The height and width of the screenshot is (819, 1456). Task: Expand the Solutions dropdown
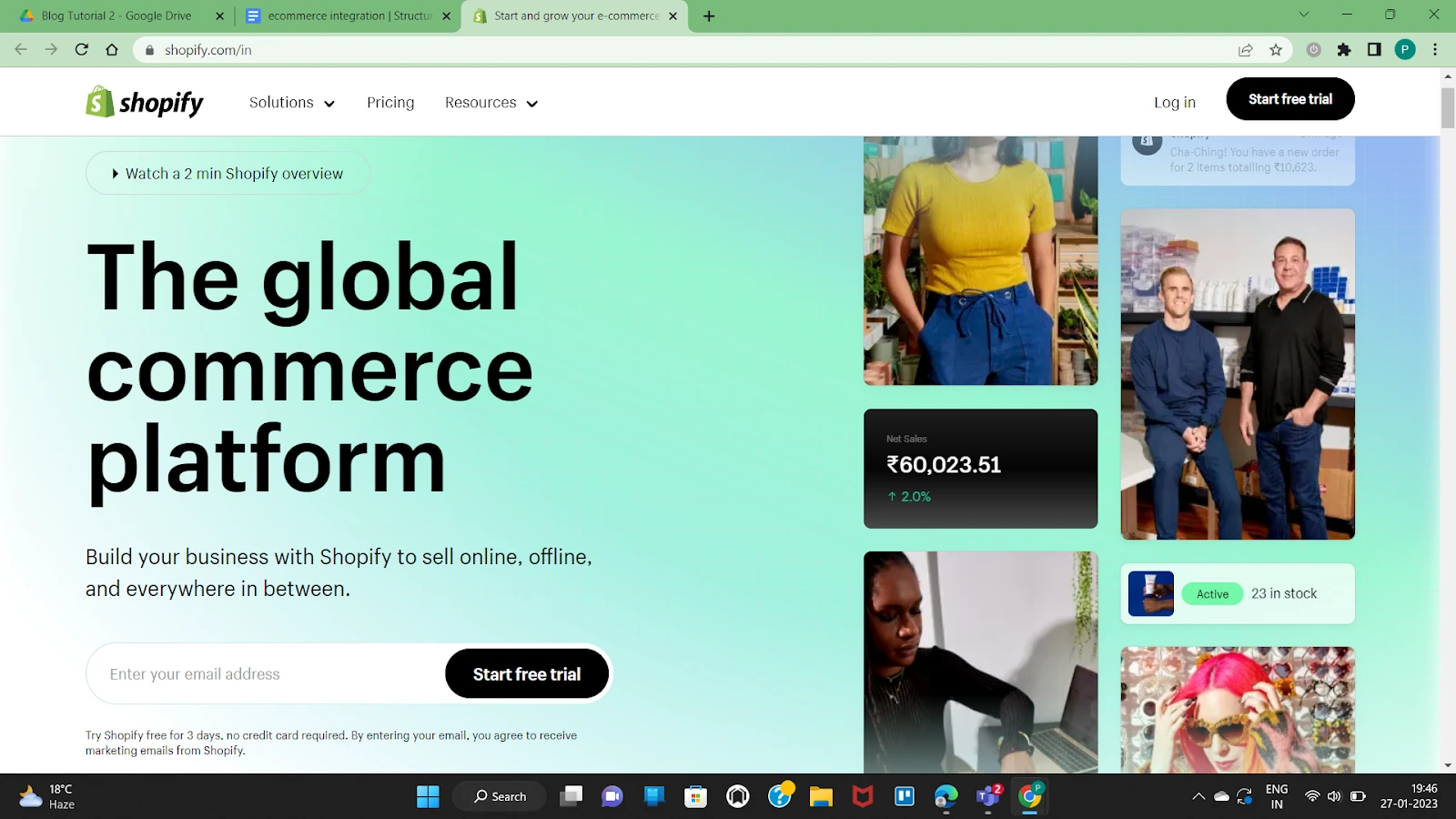(x=292, y=103)
